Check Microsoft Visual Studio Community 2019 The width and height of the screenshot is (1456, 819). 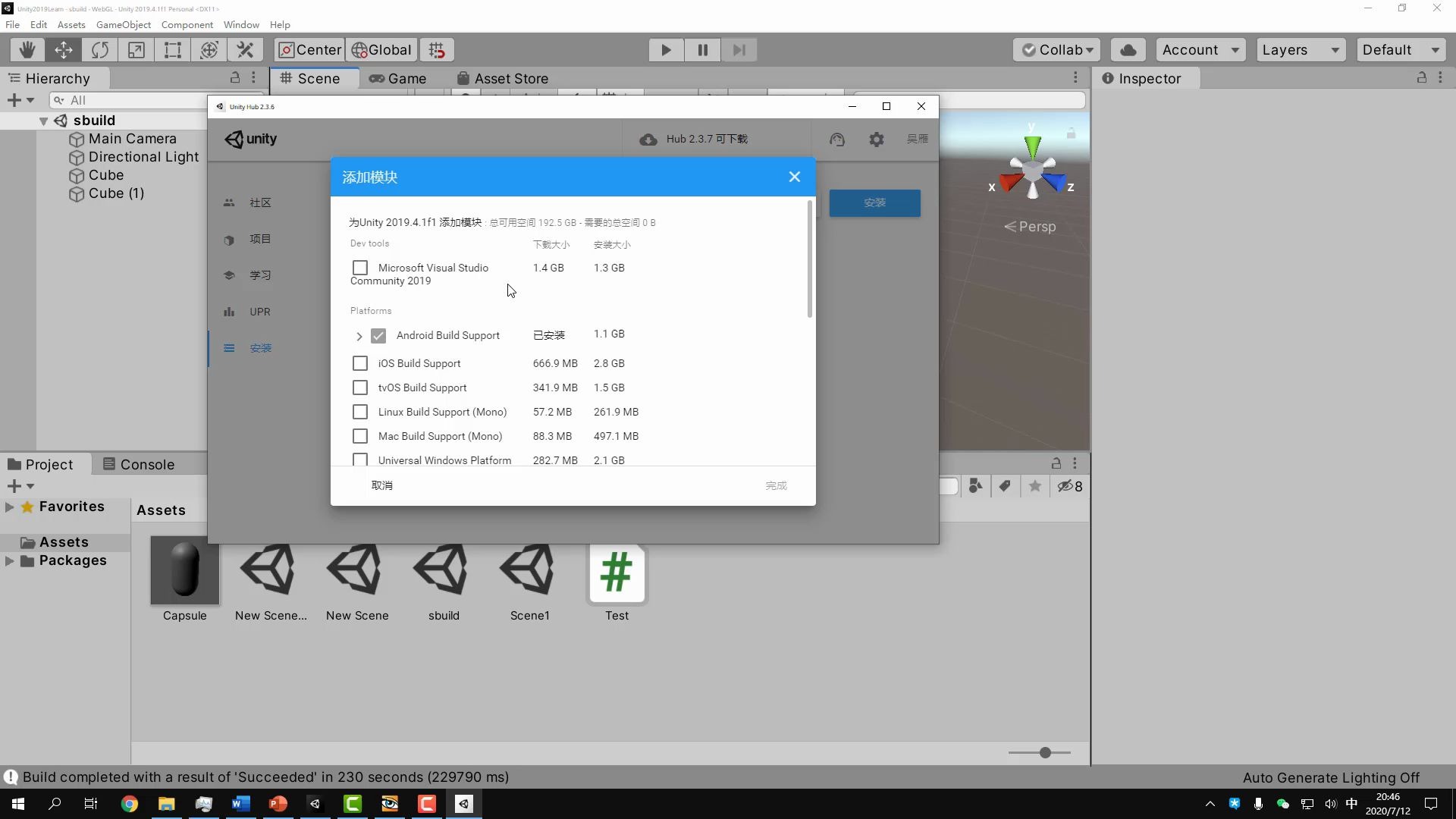360,268
